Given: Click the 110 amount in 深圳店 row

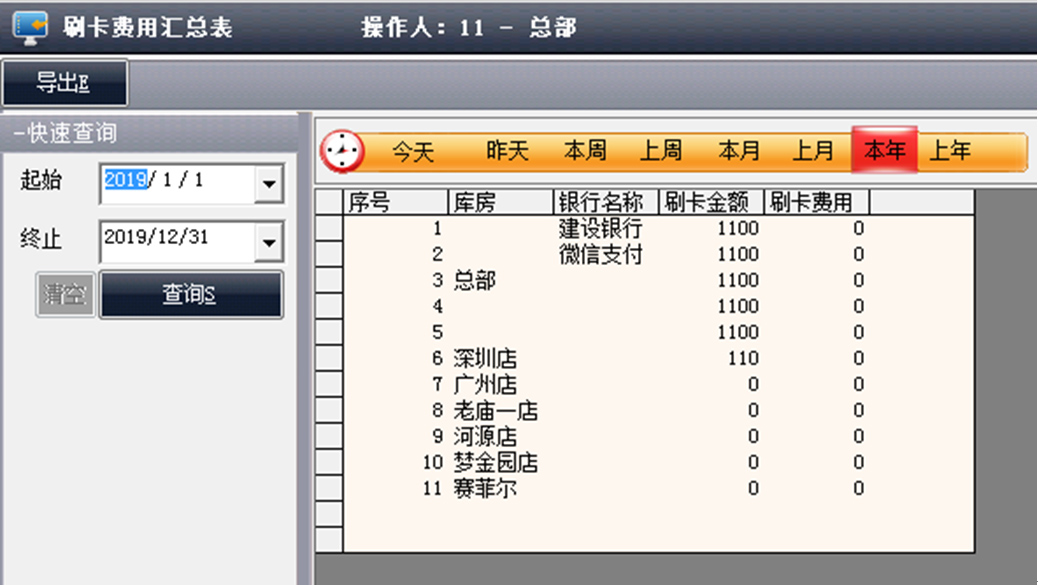Looking at the screenshot, I should point(743,359).
